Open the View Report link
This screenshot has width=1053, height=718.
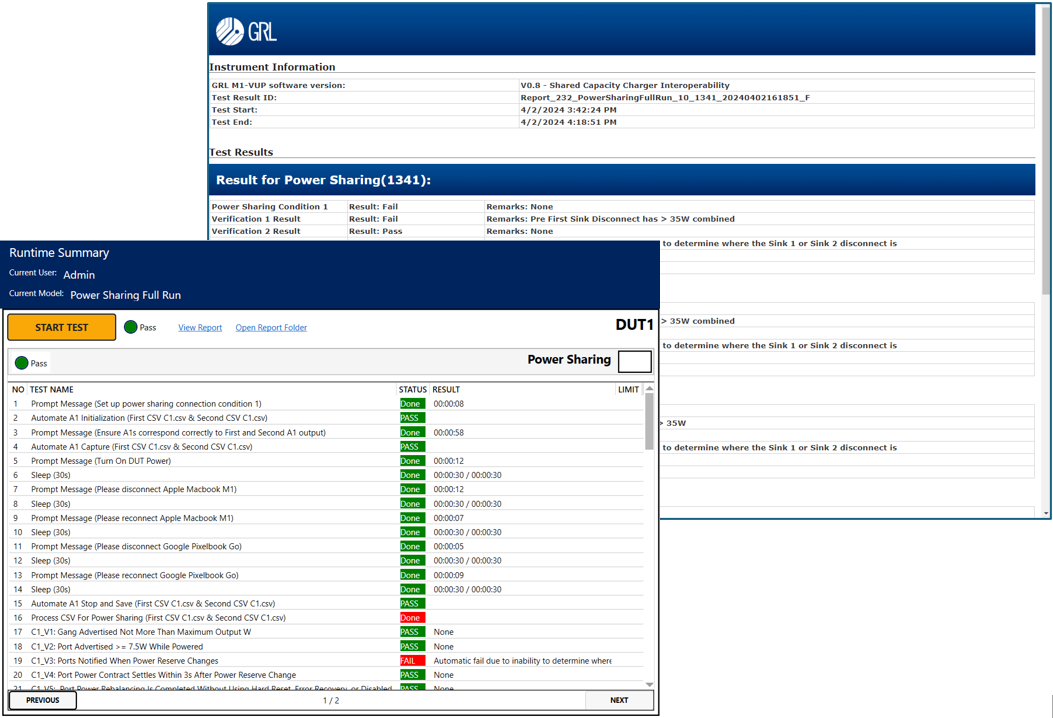[199, 327]
